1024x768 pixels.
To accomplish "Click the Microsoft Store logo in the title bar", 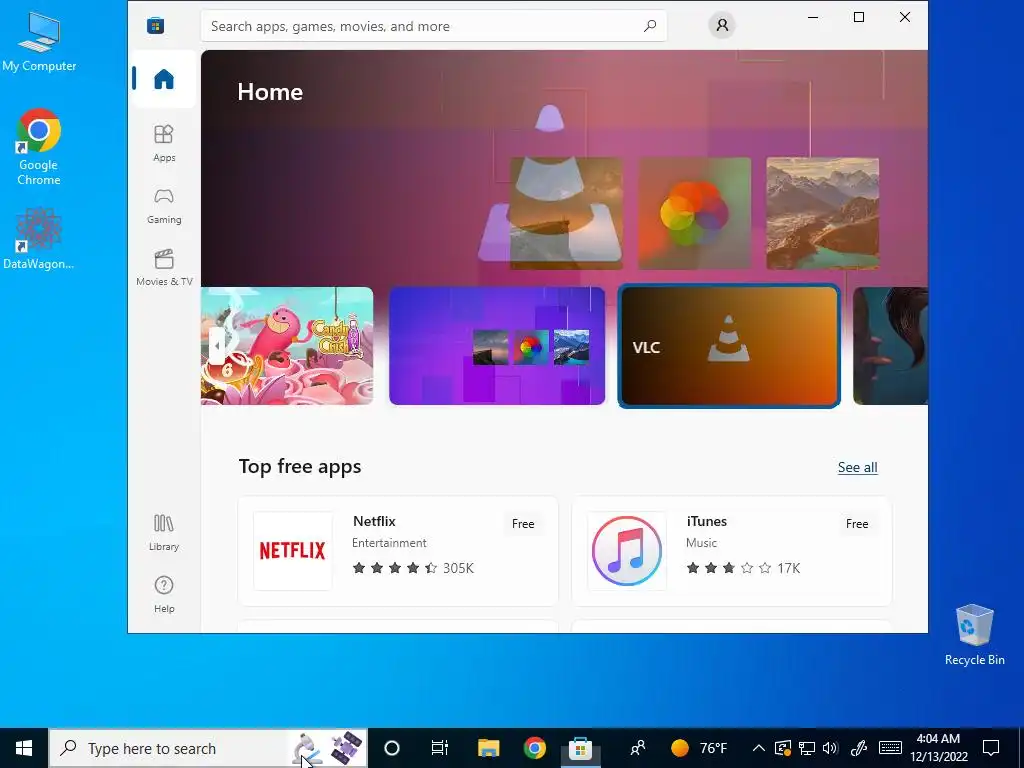I will [x=155, y=25].
